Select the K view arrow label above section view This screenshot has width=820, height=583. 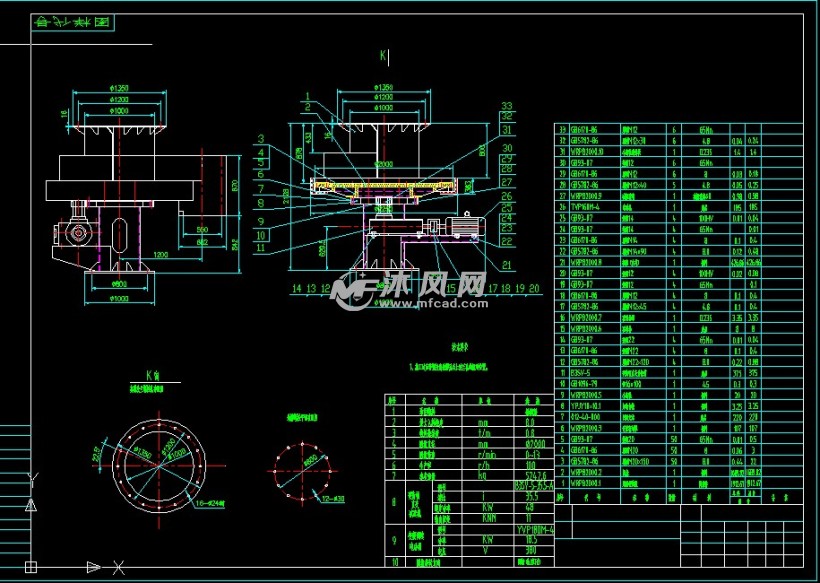[382, 56]
